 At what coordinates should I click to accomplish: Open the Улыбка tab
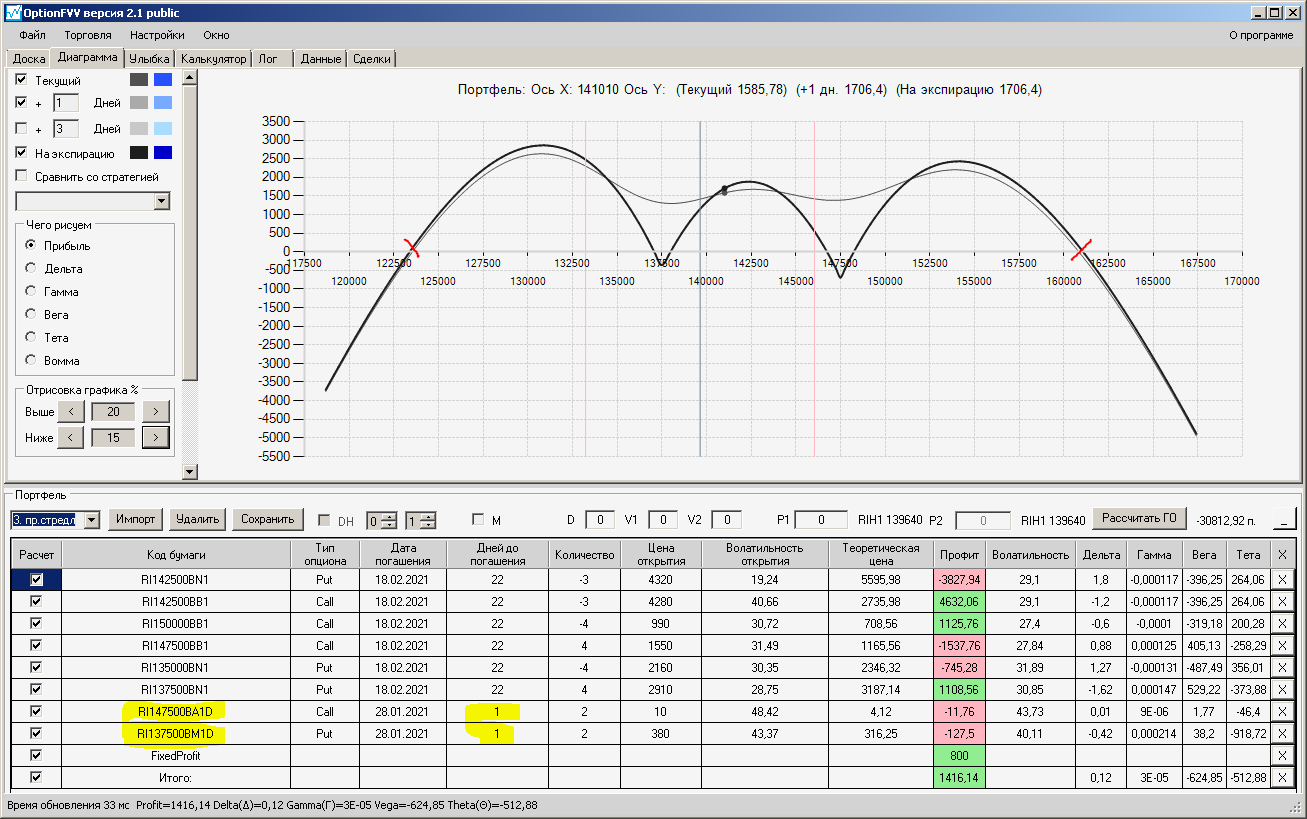pyautogui.click(x=150, y=59)
